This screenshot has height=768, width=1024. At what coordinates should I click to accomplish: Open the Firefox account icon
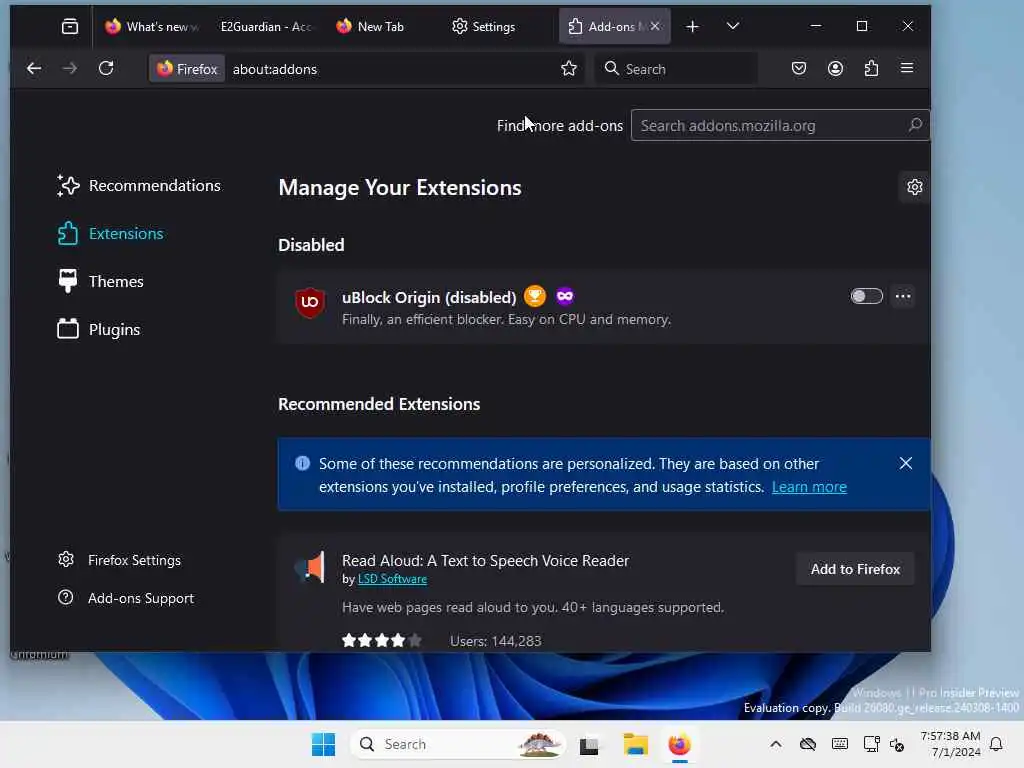coord(835,69)
